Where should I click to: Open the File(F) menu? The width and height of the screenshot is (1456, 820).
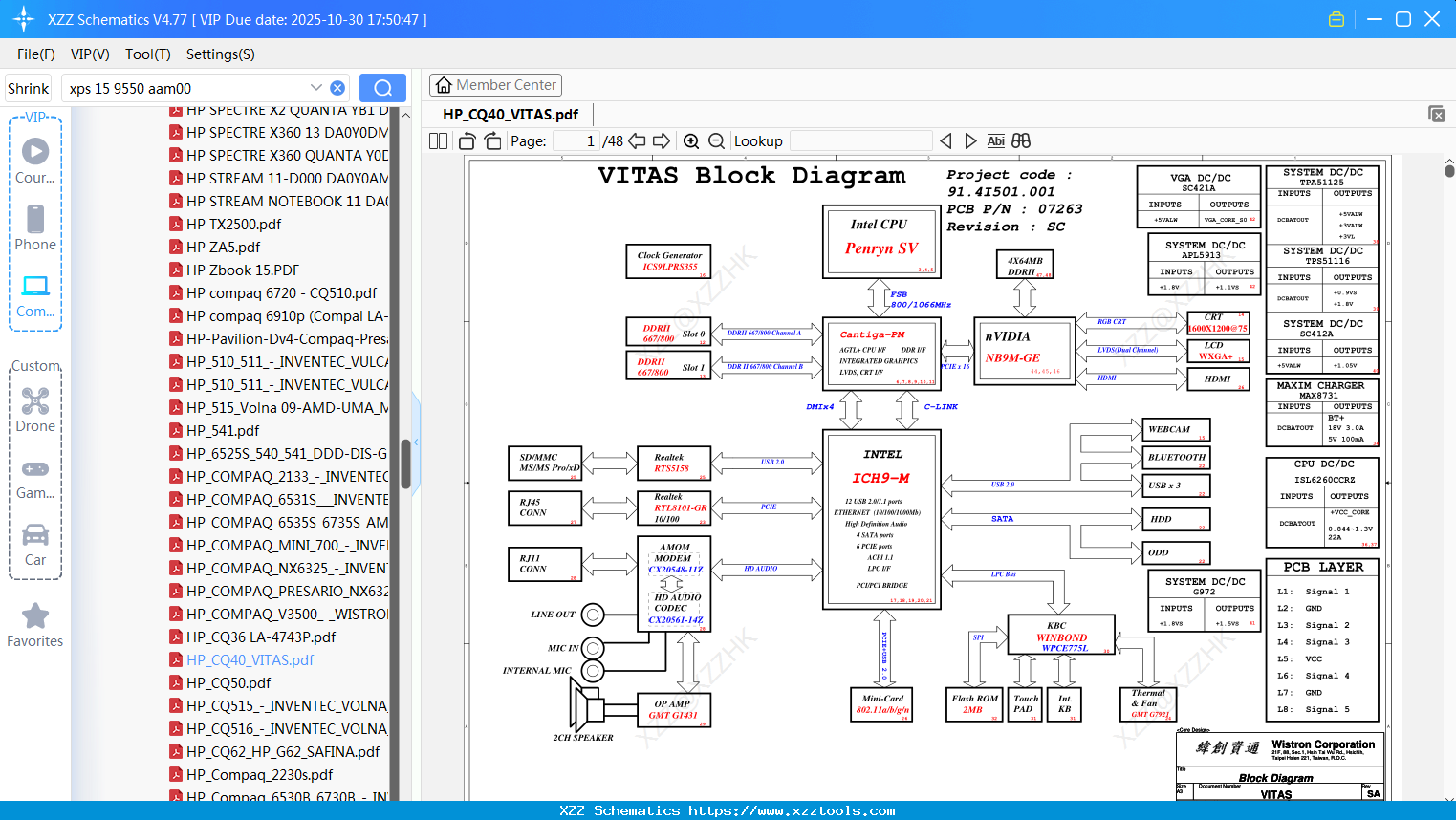tap(36, 54)
